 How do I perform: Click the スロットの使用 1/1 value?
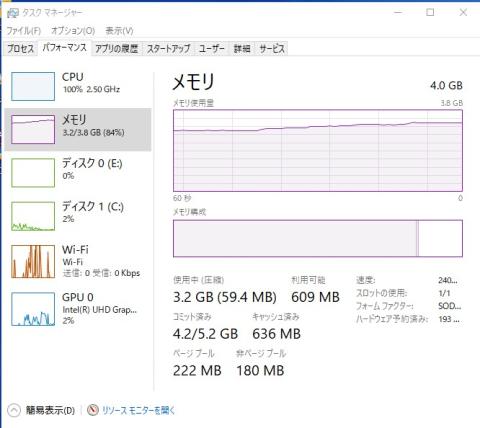pos(444,293)
